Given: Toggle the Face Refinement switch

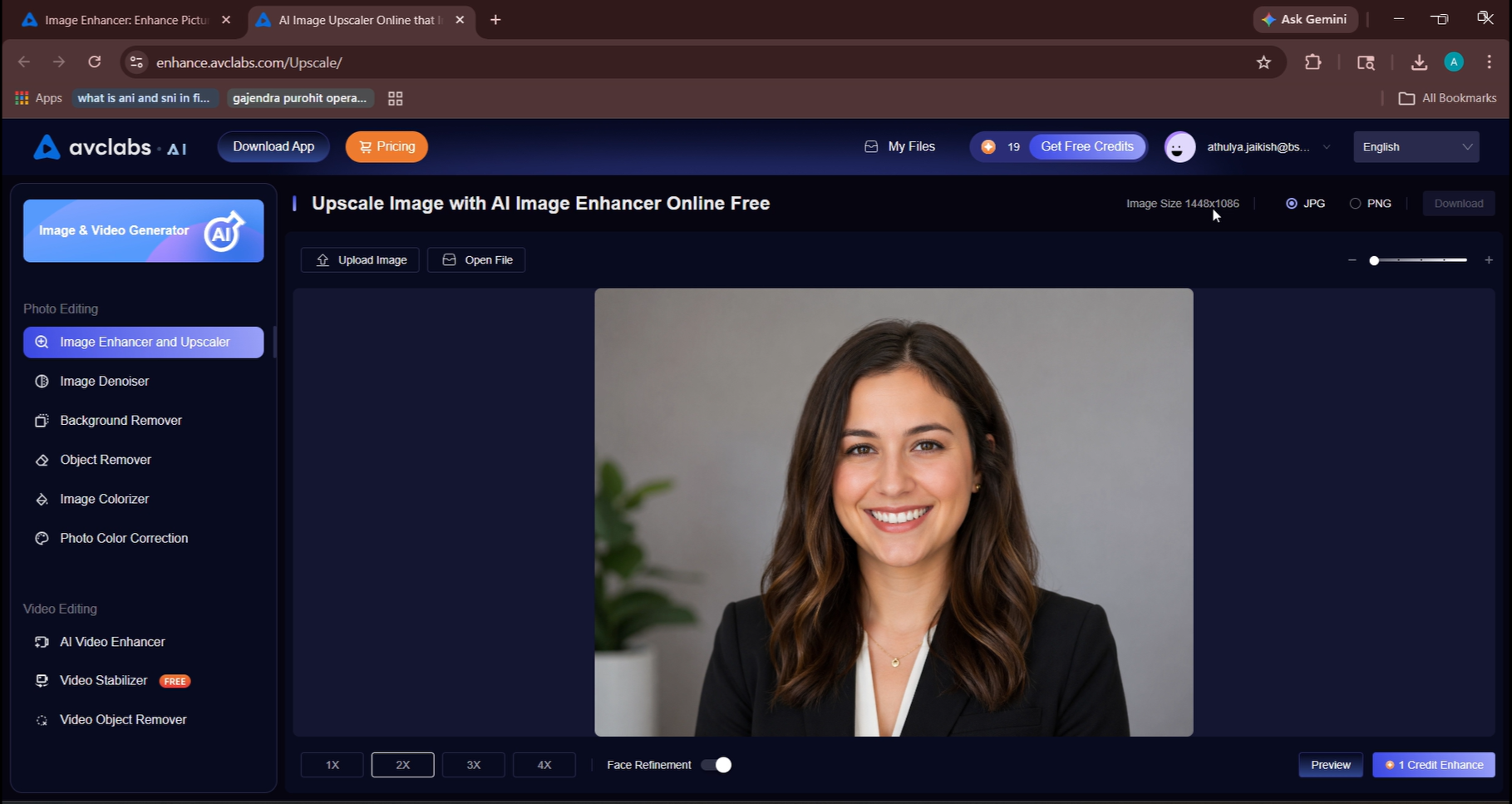Looking at the screenshot, I should 717,765.
